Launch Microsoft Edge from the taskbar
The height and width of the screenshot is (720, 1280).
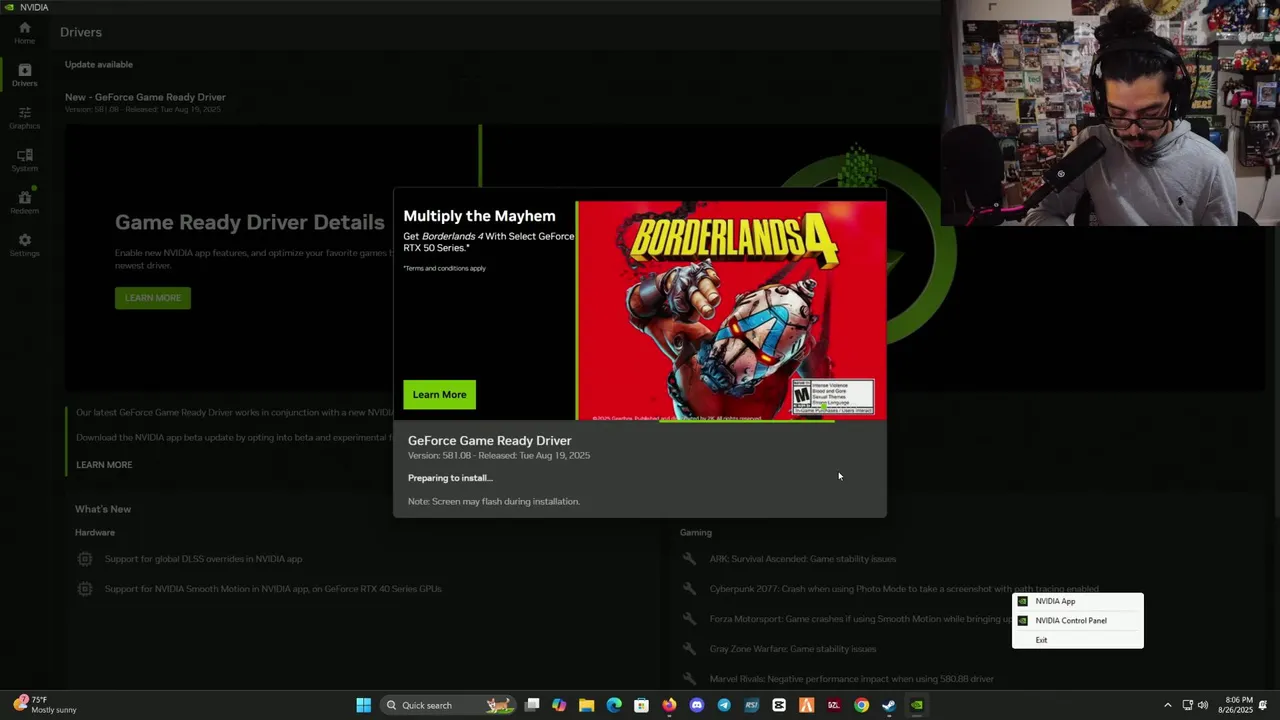[614, 705]
